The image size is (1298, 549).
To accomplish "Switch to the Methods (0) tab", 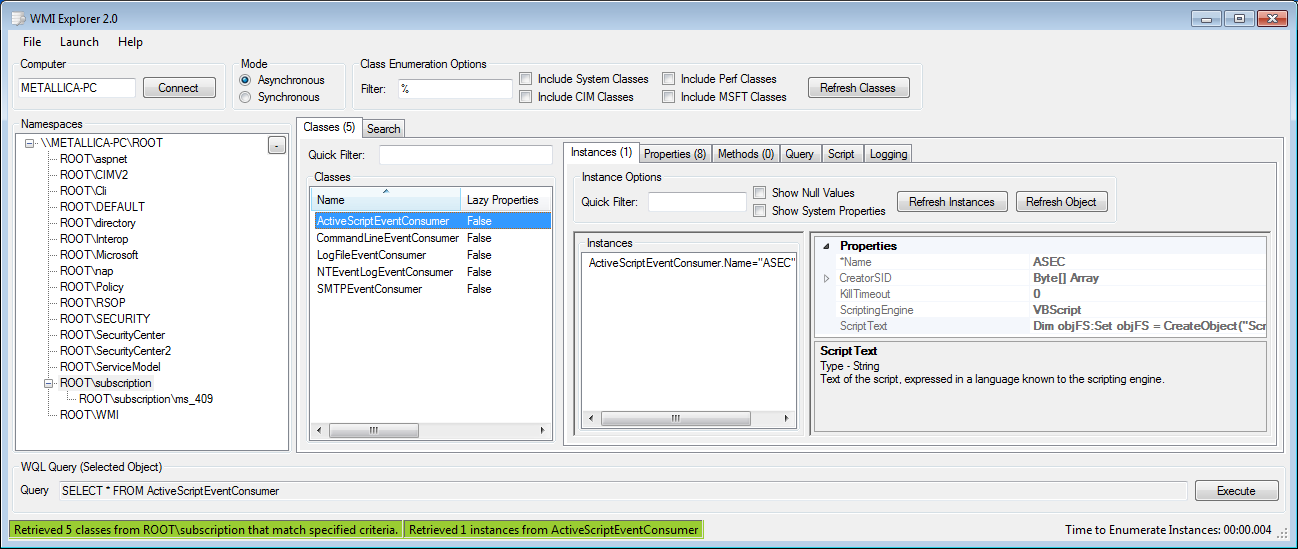I will pos(745,154).
